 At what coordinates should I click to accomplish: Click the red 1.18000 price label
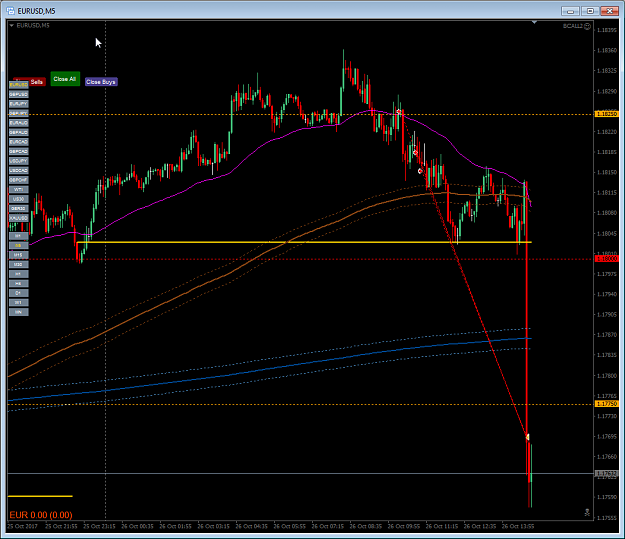(x=606, y=259)
